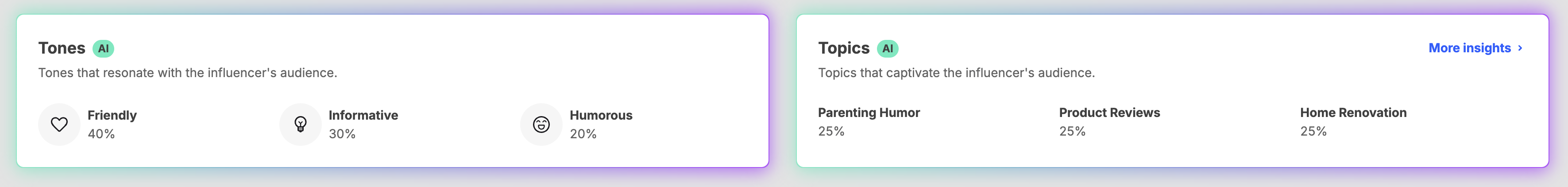The height and width of the screenshot is (187, 1568).
Task: Click the Home Renovation topic
Action: pos(1353,113)
